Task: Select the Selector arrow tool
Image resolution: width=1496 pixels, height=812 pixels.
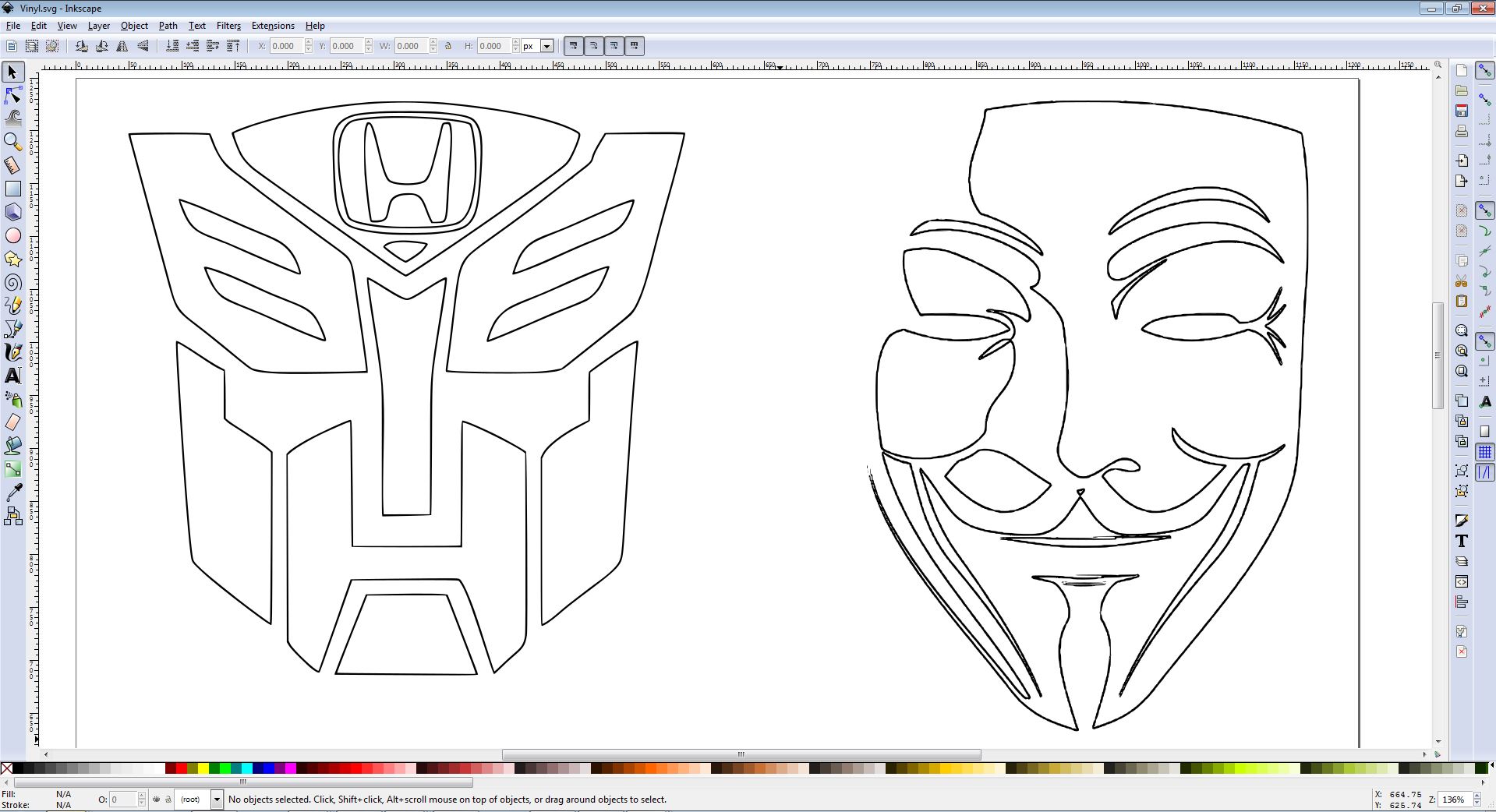Action: coord(12,72)
